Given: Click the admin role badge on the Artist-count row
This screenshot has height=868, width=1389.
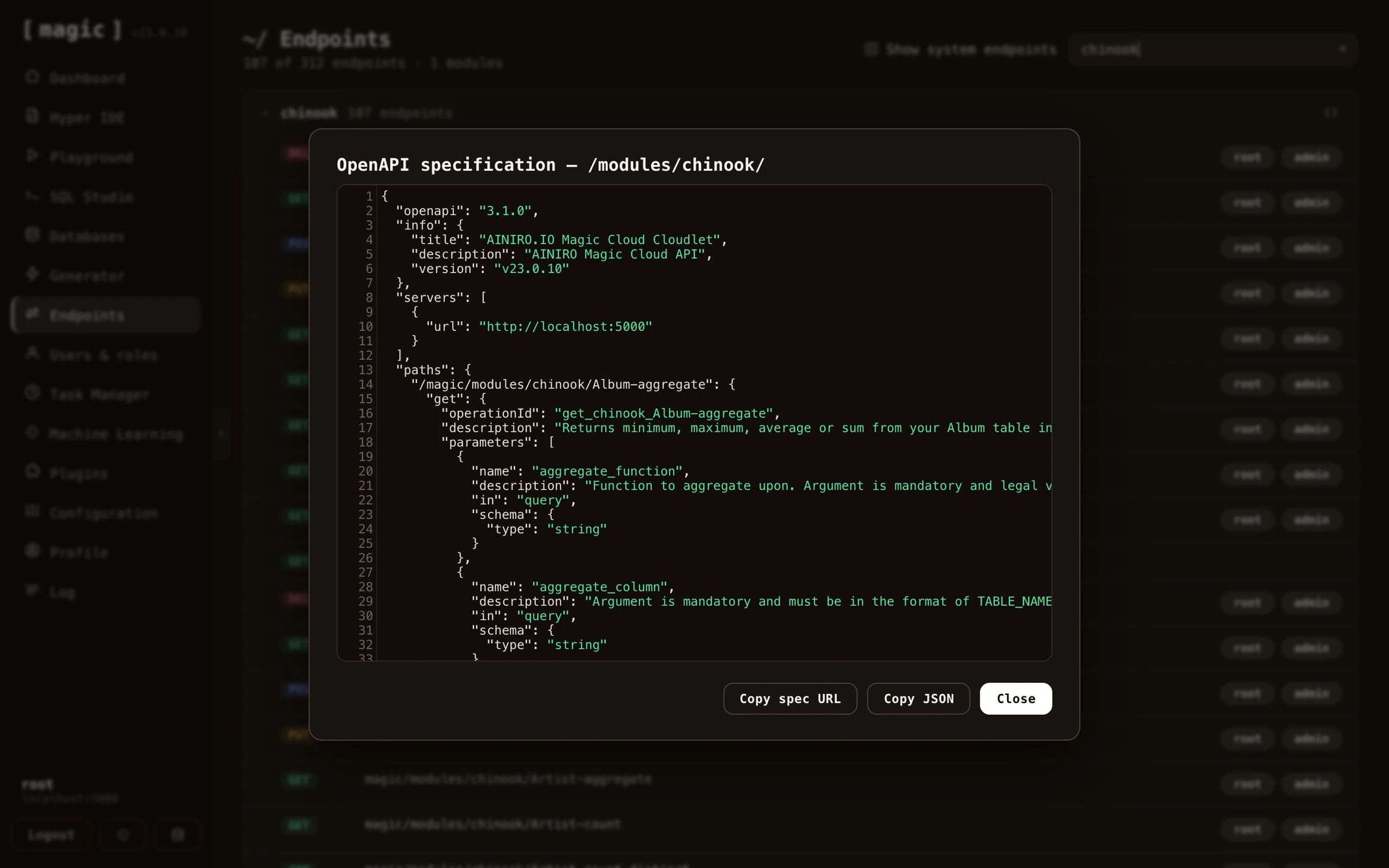Looking at the screenshot, I should click(1311, 829).
